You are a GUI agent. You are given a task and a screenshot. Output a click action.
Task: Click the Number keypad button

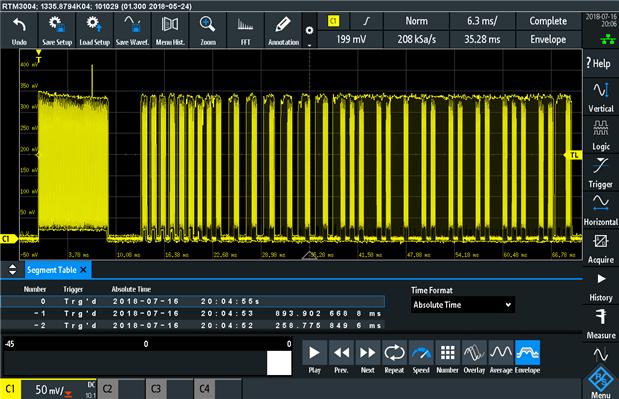[447, 358]
